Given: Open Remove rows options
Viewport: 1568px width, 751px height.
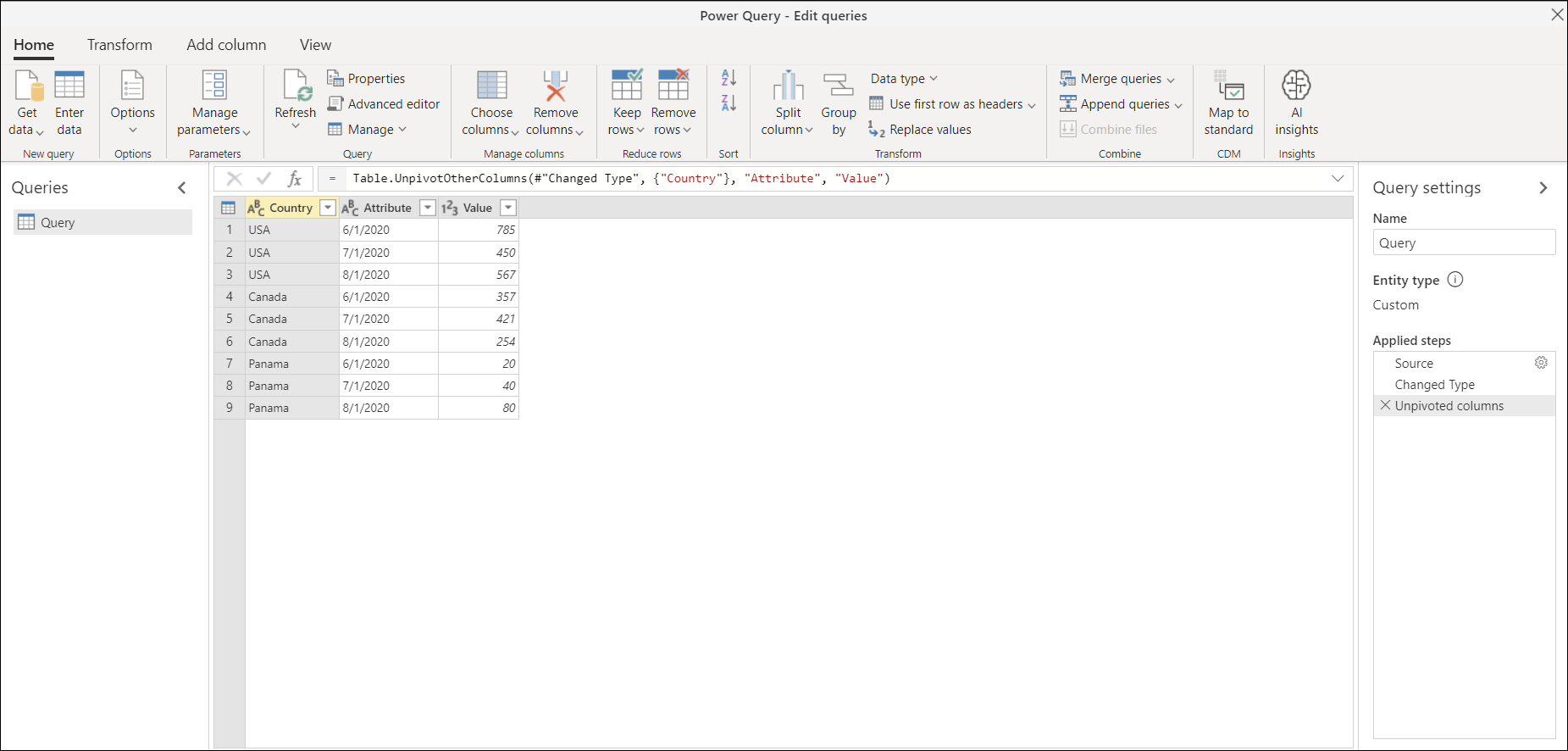Looking at the screenshot, I should (673, 103).
